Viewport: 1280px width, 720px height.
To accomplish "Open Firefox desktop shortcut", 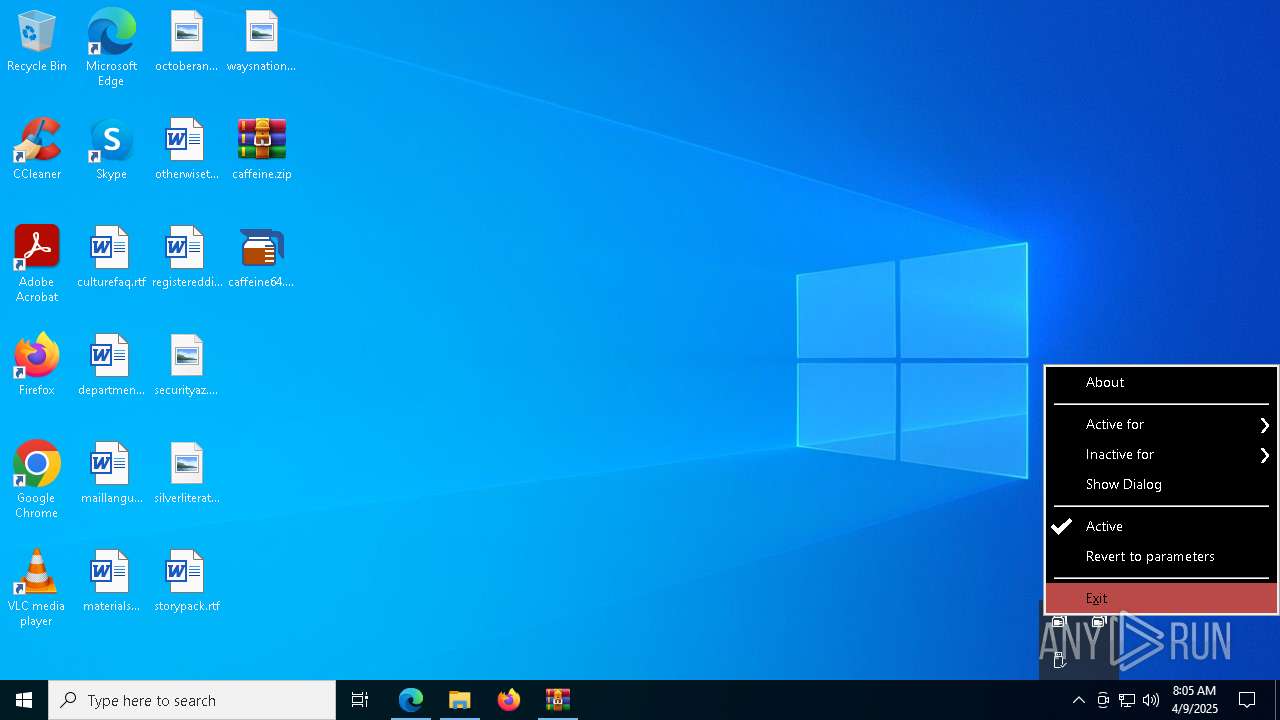I will click(x=37, y=366).
